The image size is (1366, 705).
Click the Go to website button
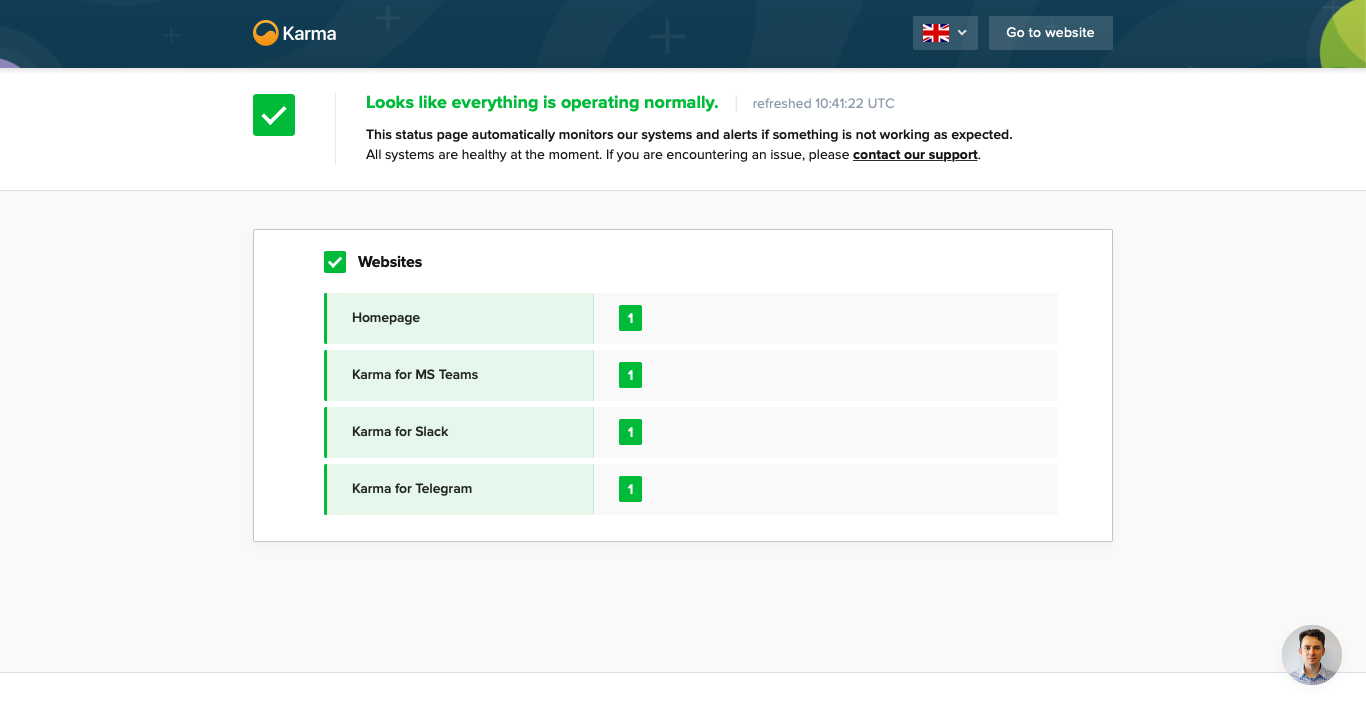tap(1050, 33)
